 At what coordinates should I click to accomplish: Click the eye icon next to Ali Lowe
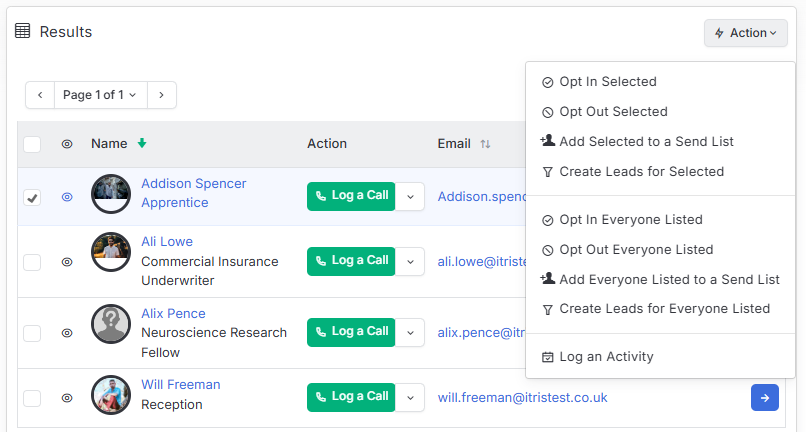pos(67,262)
